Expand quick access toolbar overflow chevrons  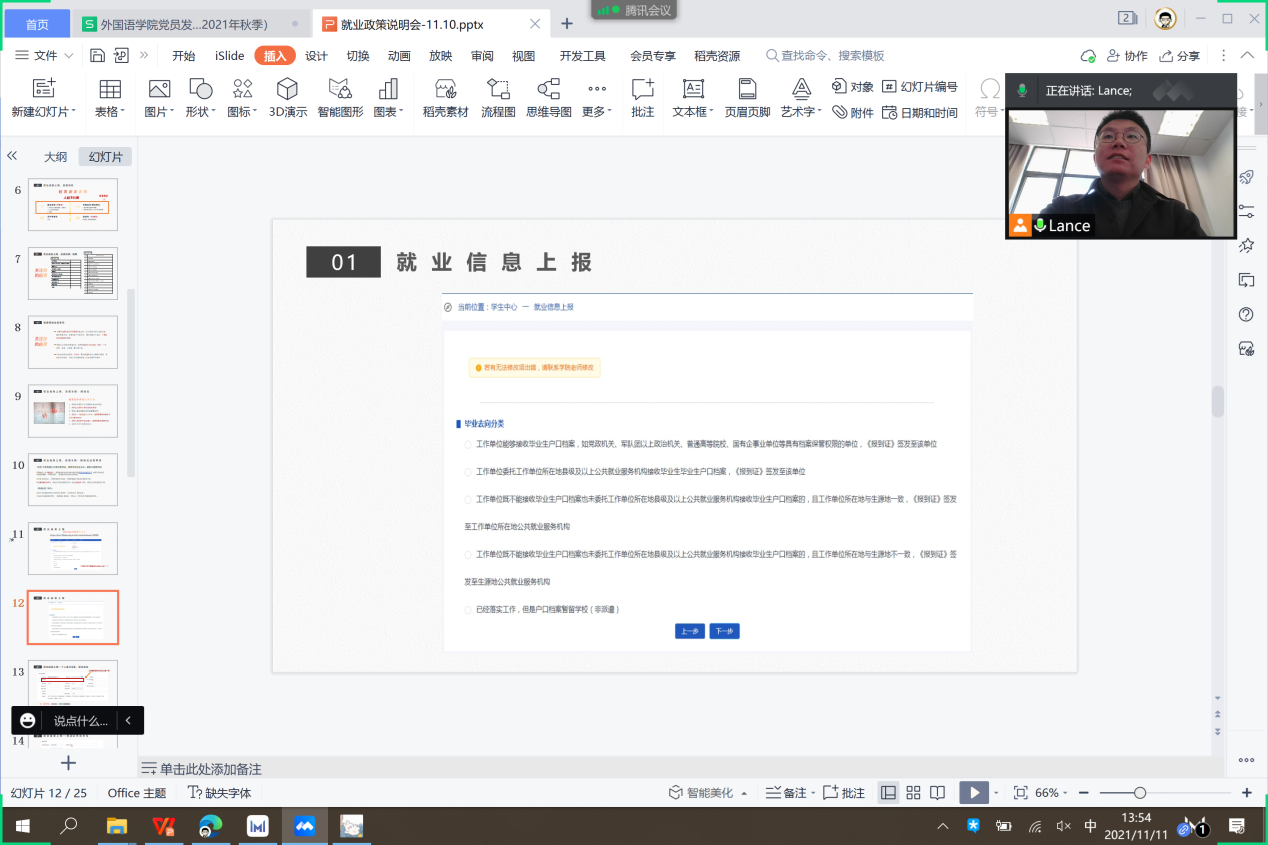144,56
